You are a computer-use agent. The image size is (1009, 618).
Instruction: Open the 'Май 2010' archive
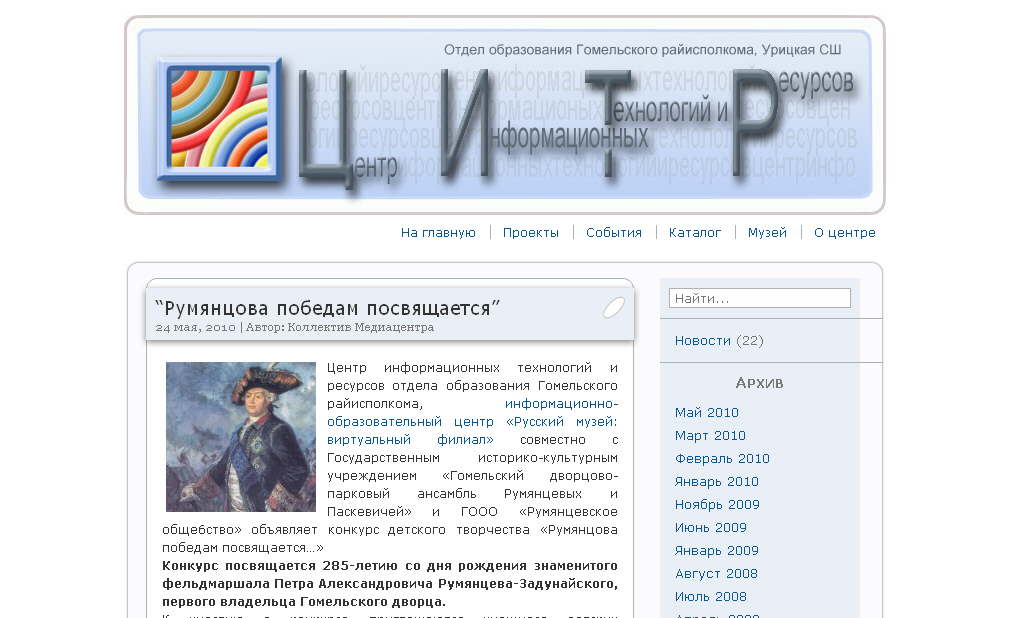point(706,413)
